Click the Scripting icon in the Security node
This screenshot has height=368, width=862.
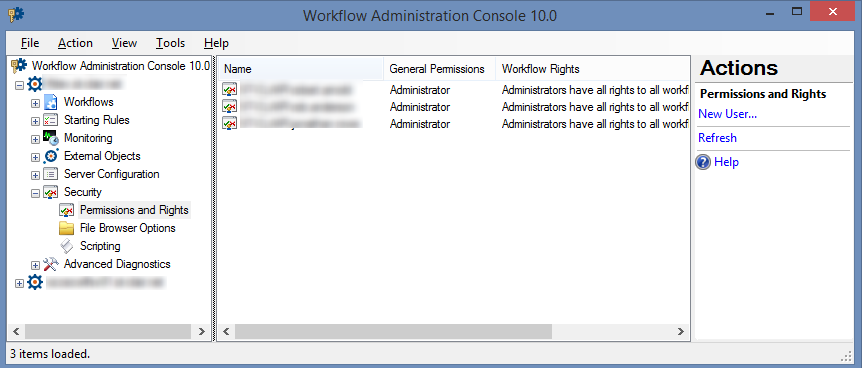[67, 246]
